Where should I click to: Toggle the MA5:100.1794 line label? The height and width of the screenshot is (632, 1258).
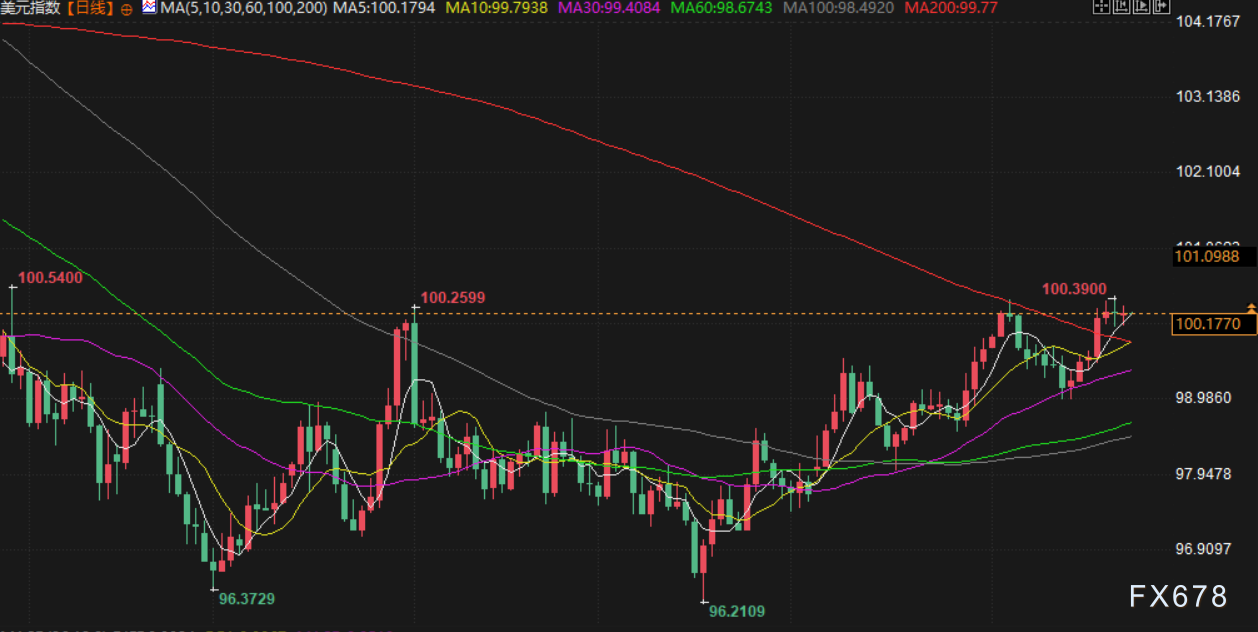pos(384,8)
